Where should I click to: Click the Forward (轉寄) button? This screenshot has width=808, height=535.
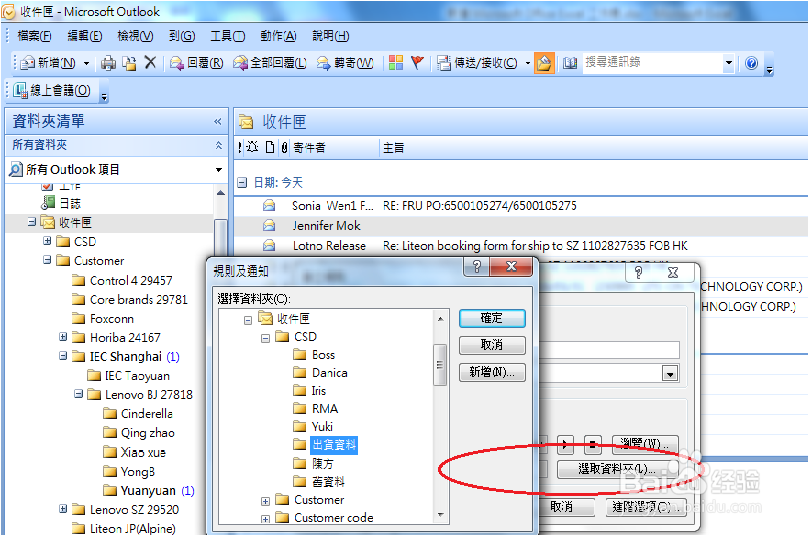coord(345,63)
